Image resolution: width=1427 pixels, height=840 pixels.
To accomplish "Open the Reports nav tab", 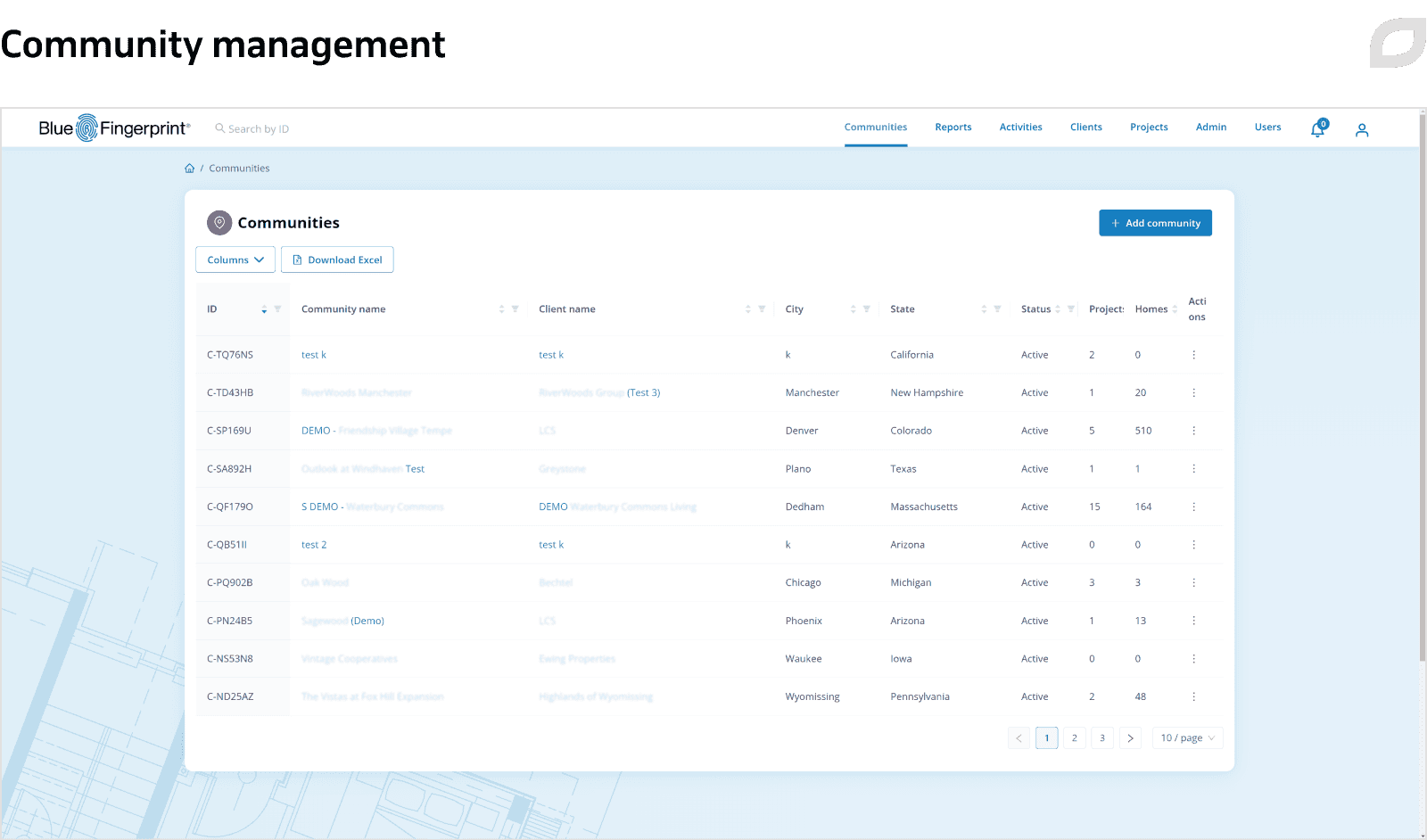I will (953, 128).
